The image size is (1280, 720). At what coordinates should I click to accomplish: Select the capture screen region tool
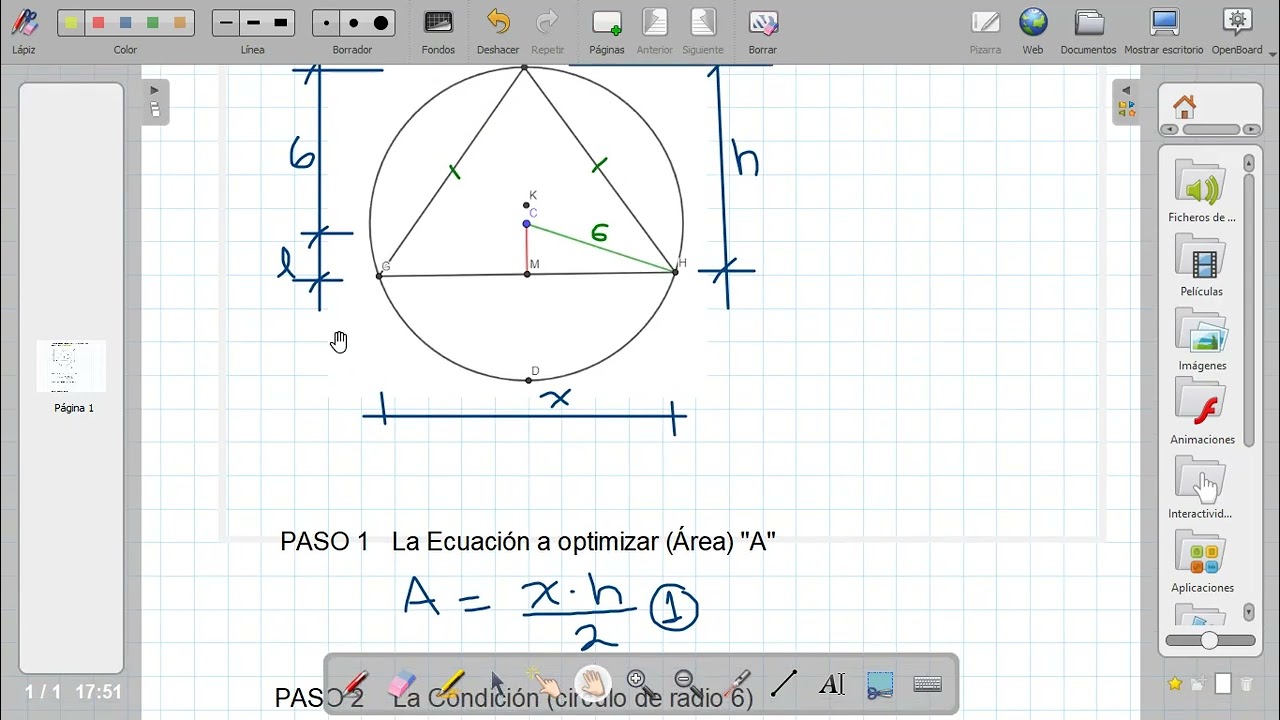click(x=880, y=684)
